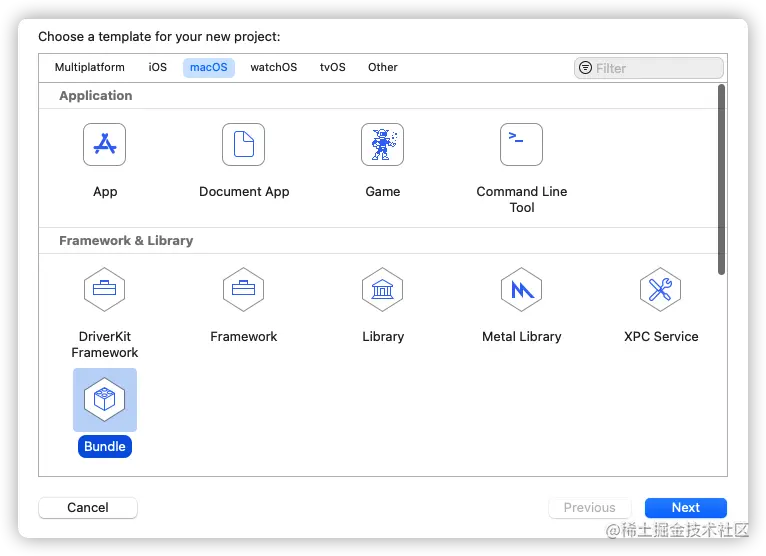
Task: Click the Next button
Action: tap(685, 508)
